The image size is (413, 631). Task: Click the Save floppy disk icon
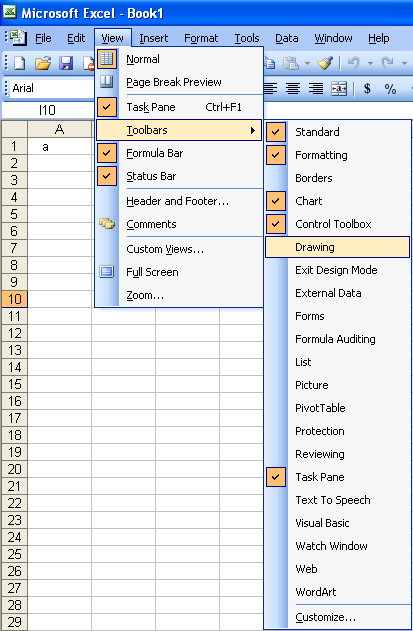coord(66,63)
